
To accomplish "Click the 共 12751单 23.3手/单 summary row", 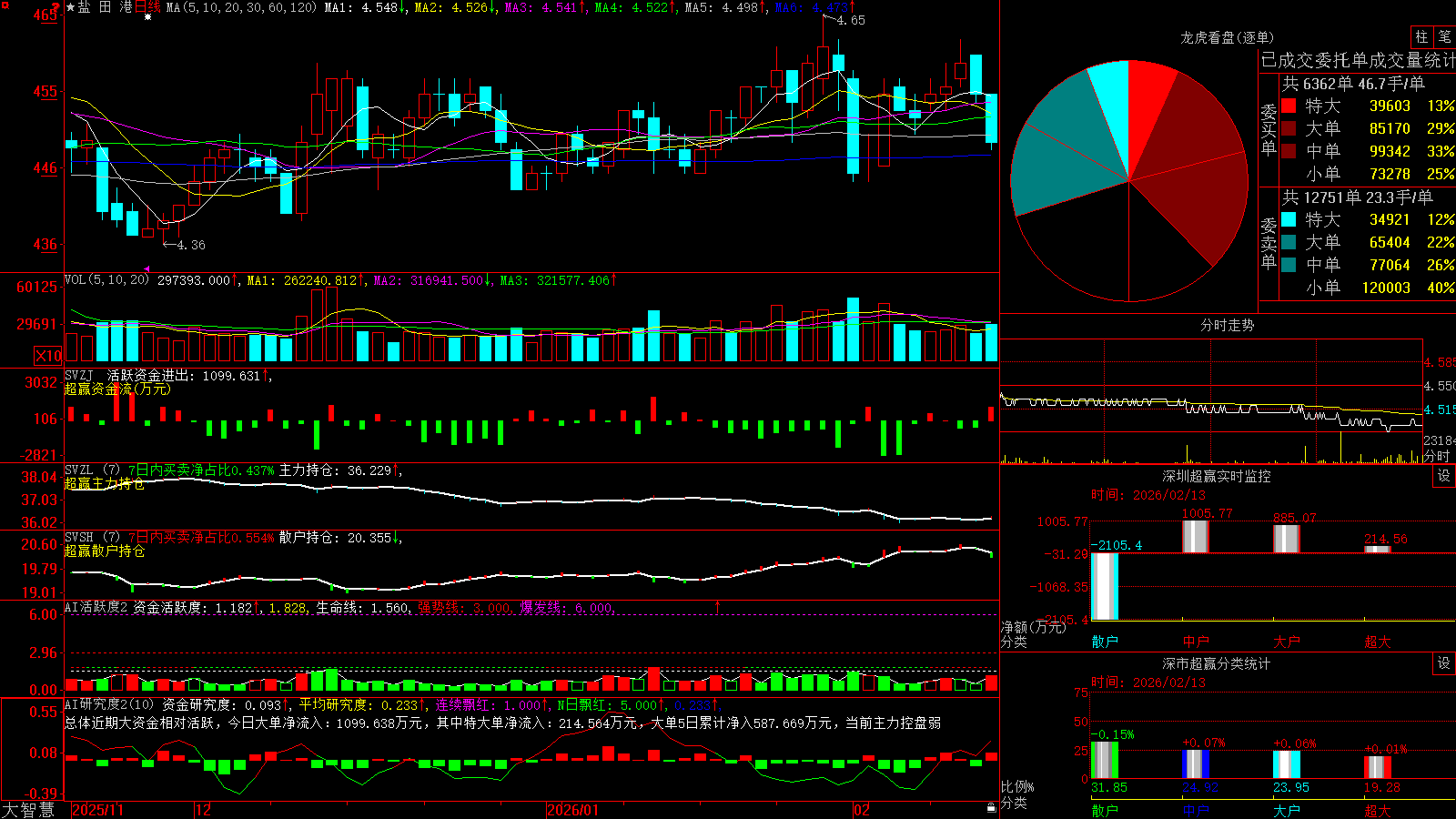I will (1357, 197).
